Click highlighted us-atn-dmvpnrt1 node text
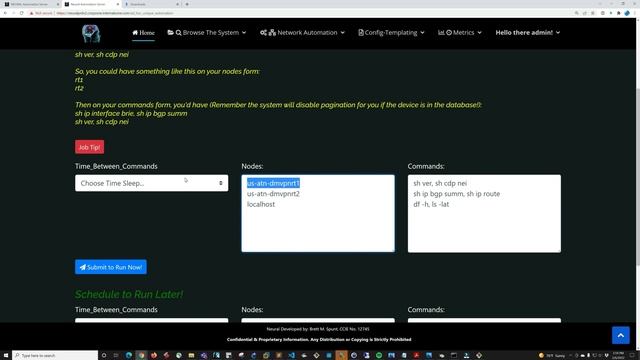640x360 pixels. [273, 183]
